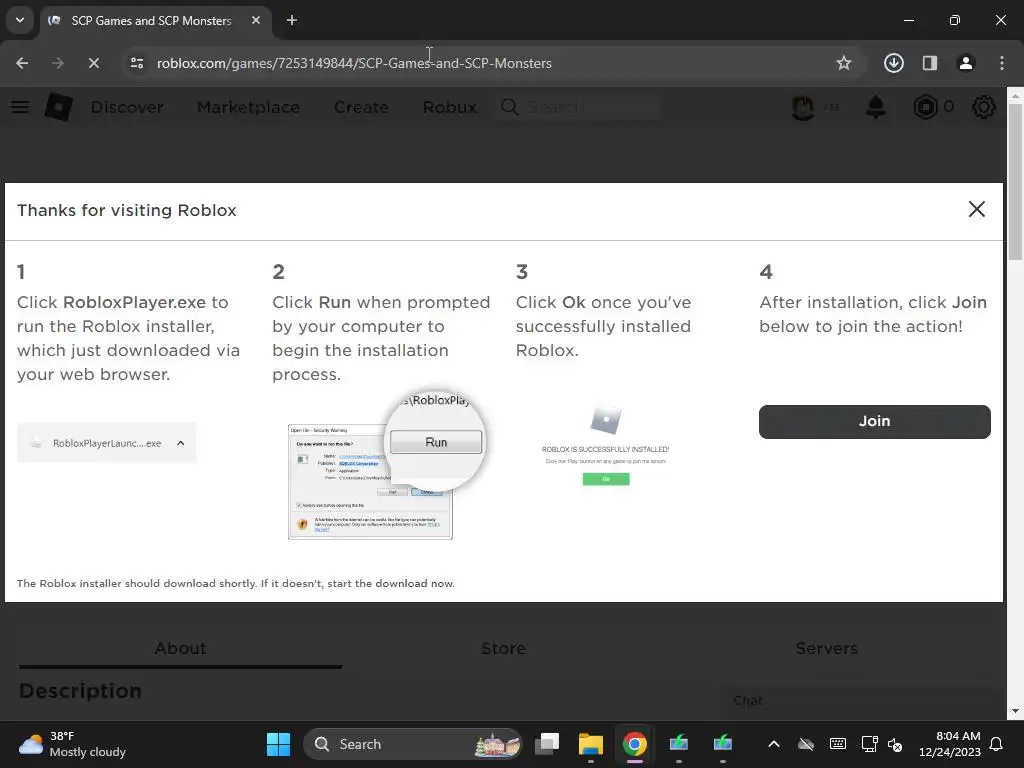Open Roblox settings gear
Viewport: 1024px width, 768px height.
click(x=984, y=107)
